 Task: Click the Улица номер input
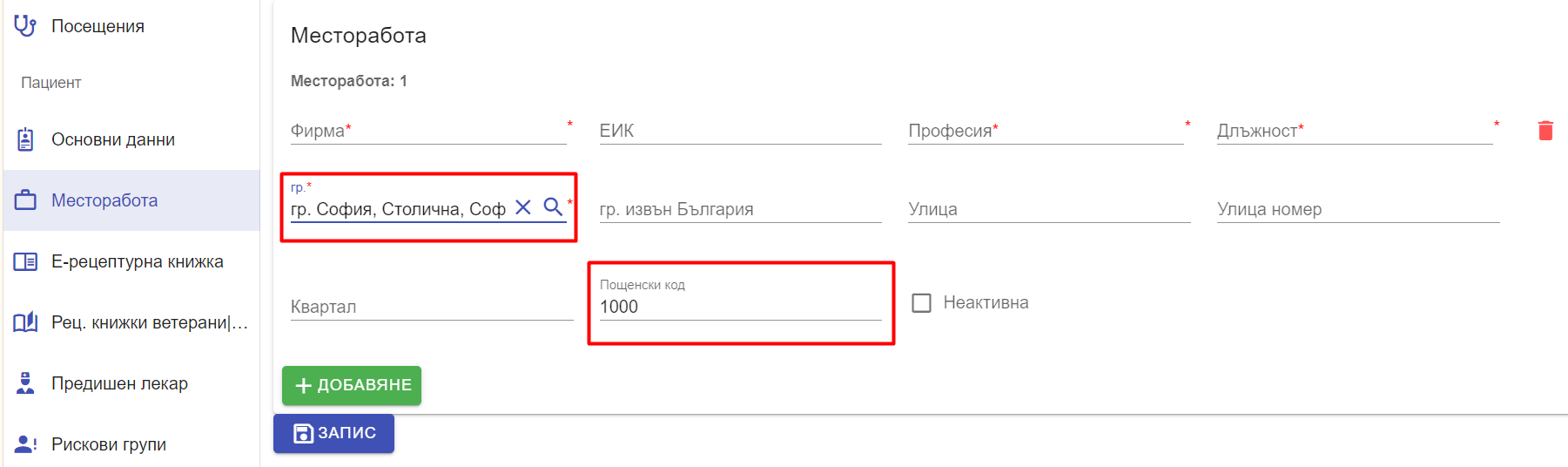(x=1358, y=209)
